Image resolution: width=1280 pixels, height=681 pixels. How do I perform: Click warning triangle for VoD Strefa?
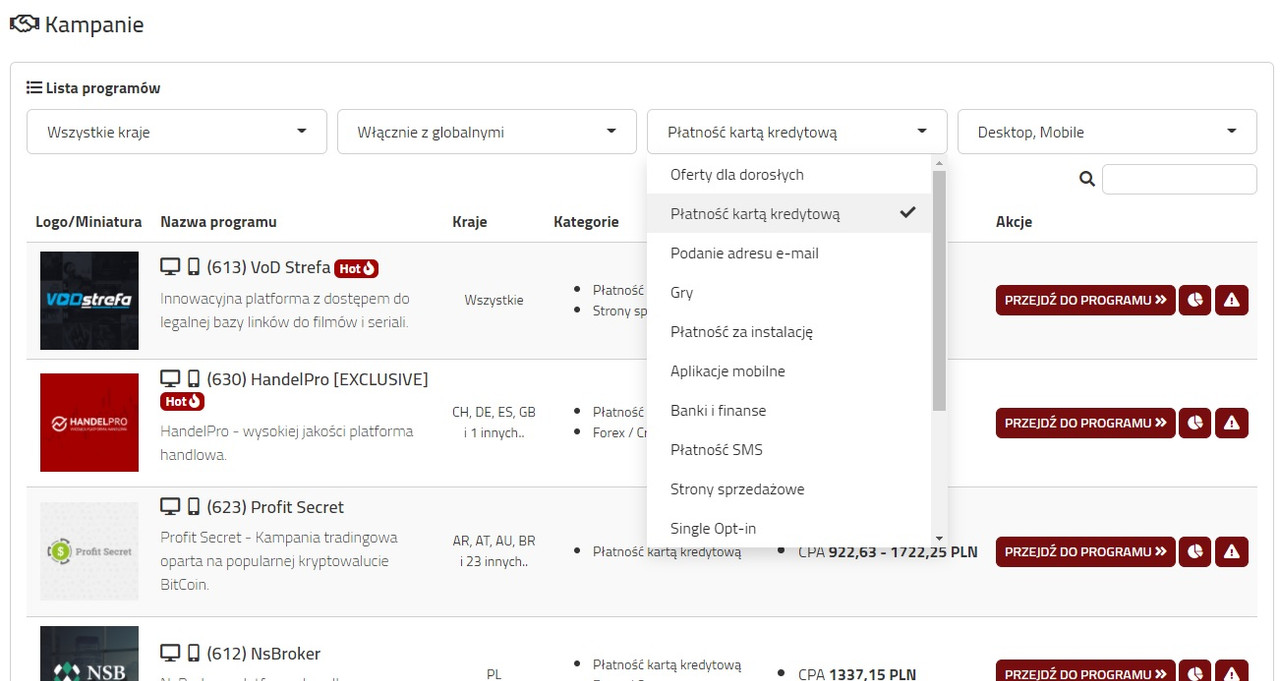pos(1232,300)
